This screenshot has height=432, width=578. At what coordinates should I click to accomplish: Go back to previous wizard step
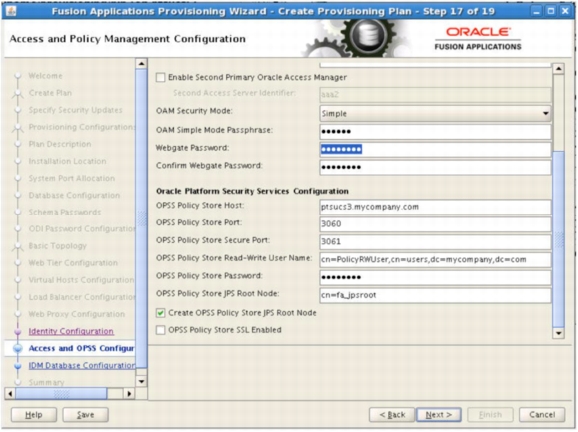coord(392,415)
